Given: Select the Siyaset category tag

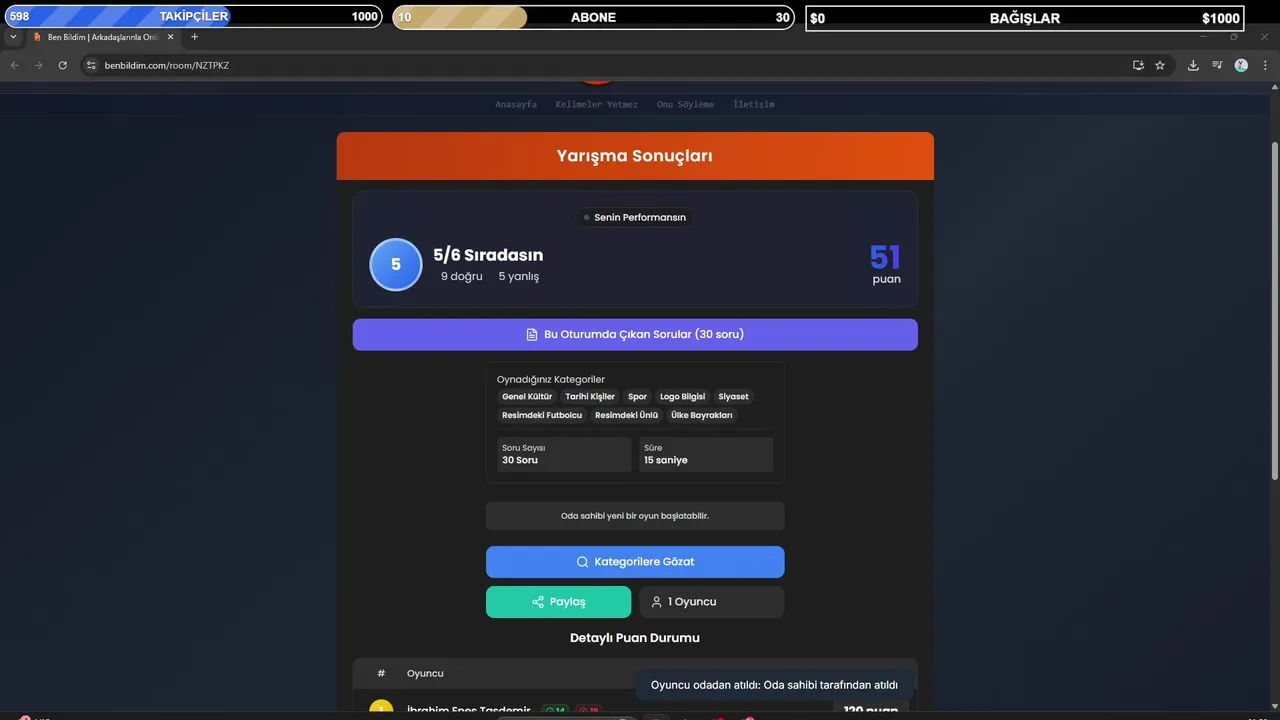Looking at the screenshot, I should 733,397.
